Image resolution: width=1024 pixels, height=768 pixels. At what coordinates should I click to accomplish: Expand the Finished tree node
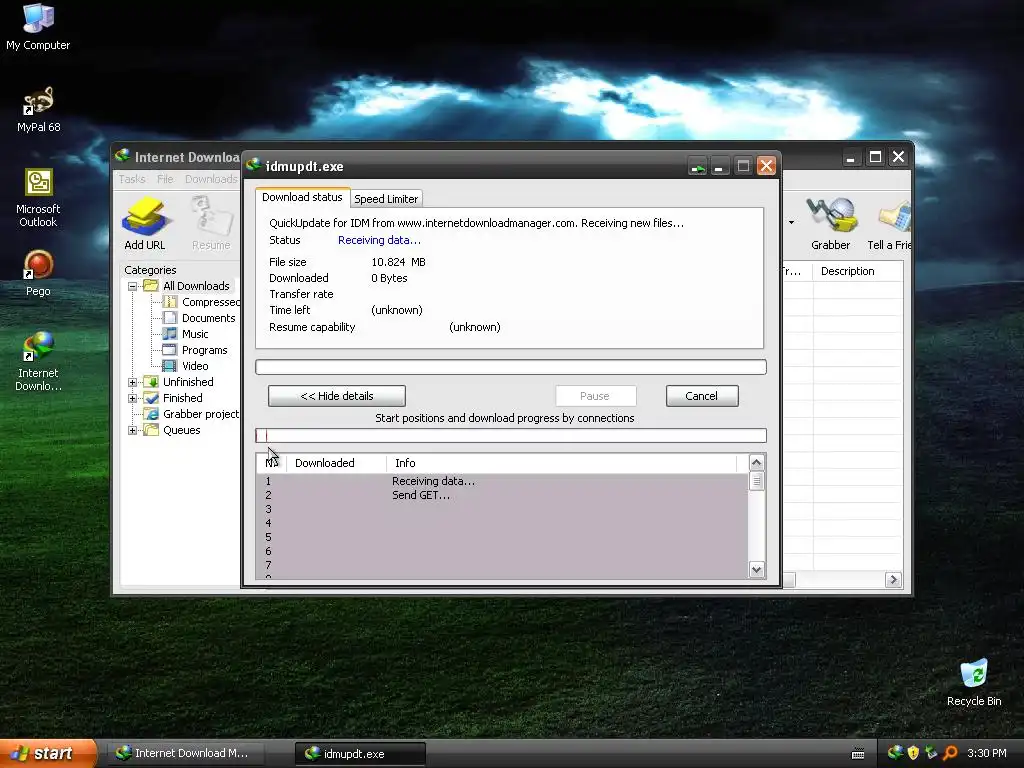click(133, 398)
